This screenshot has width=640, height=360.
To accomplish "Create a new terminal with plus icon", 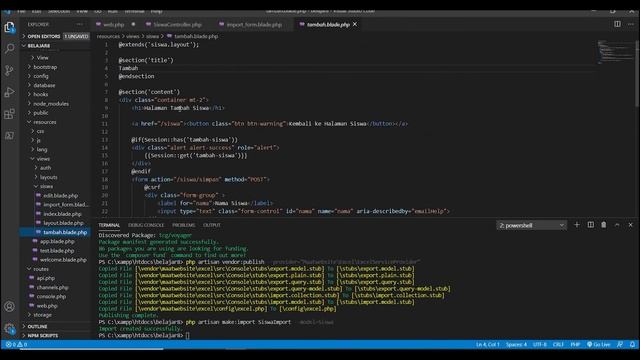I will 577,225.
